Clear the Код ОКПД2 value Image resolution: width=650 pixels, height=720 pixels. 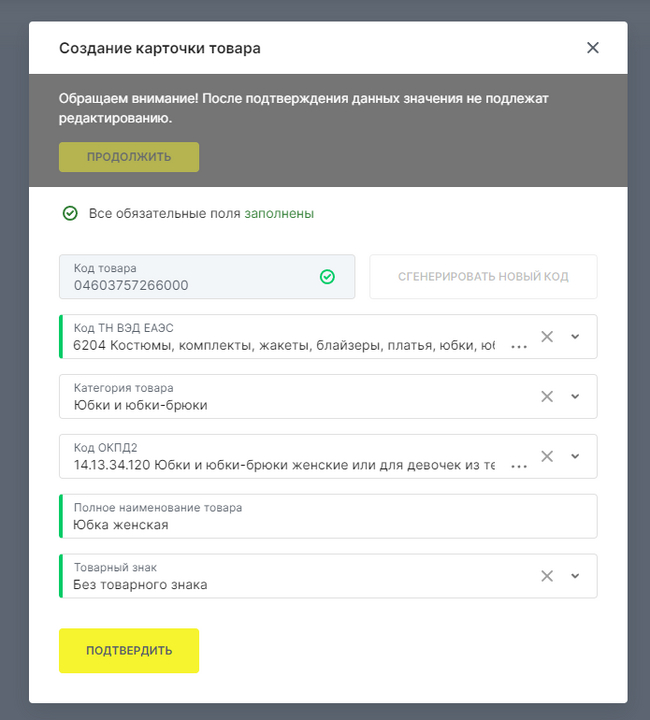pyautogui.click(x=547, y=456)
